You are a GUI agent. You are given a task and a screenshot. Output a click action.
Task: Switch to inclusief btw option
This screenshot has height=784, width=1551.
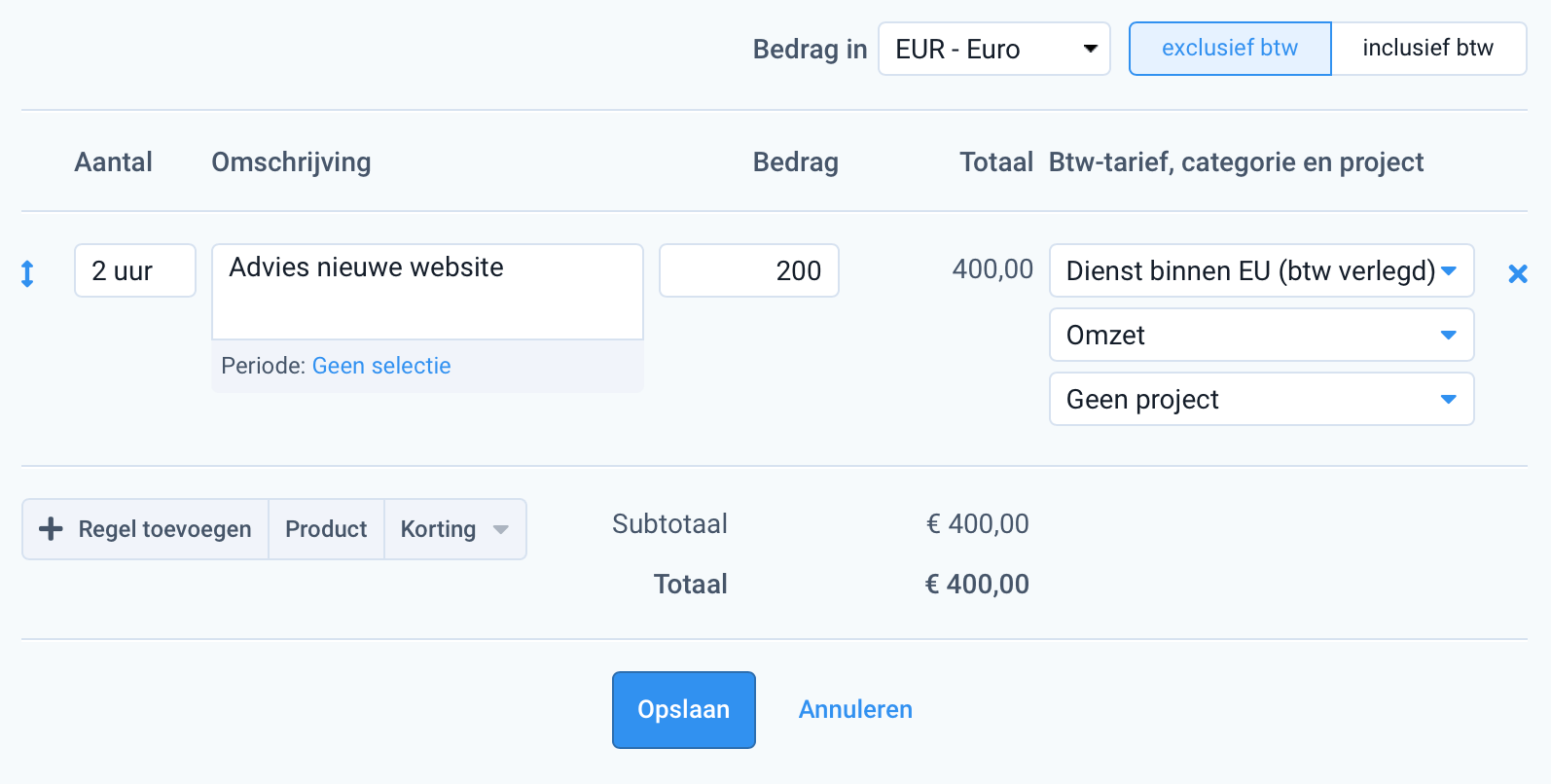[x=1427, y=49]
